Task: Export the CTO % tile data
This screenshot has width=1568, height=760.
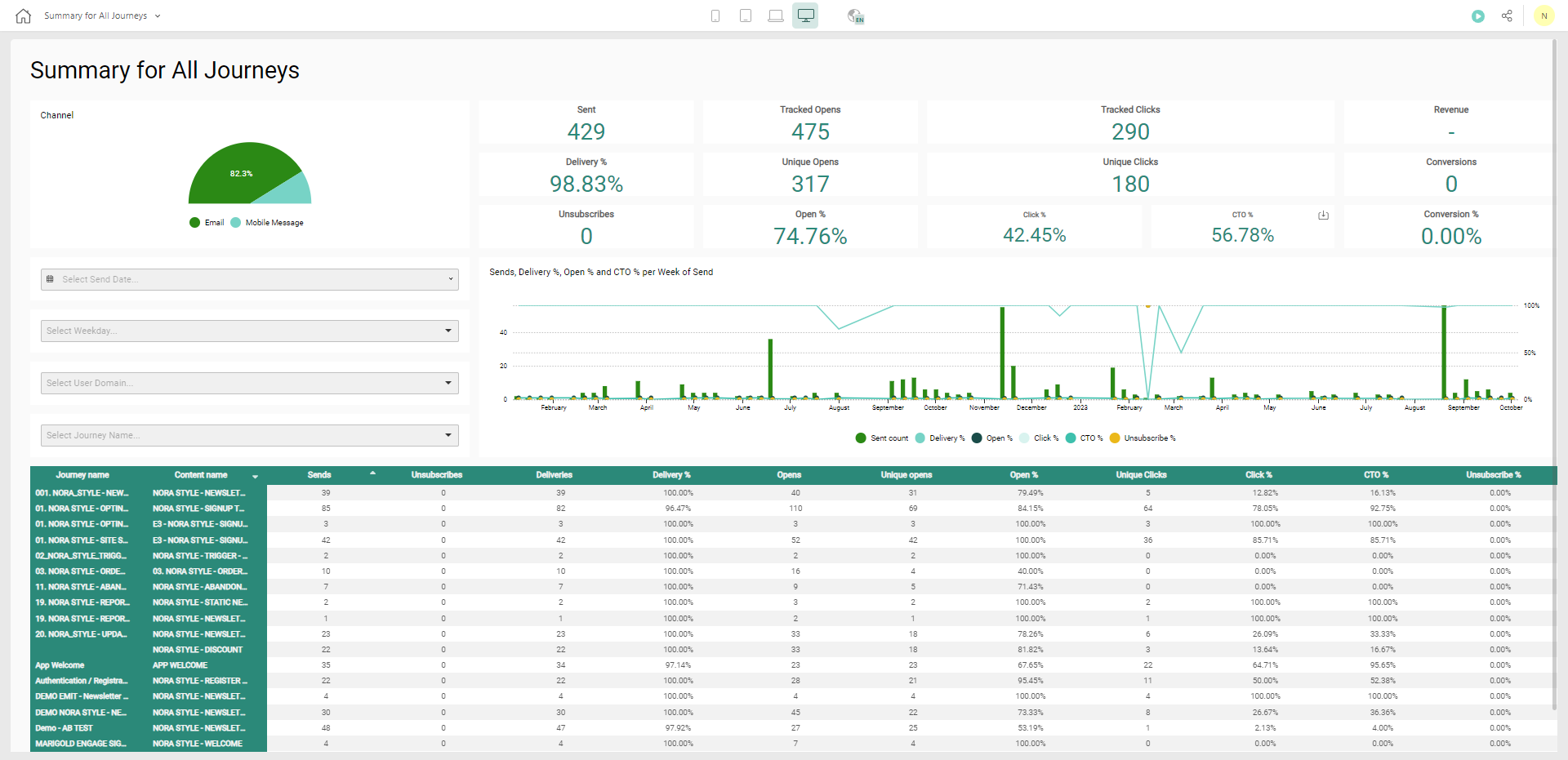Action: (x=1323, y=216)
